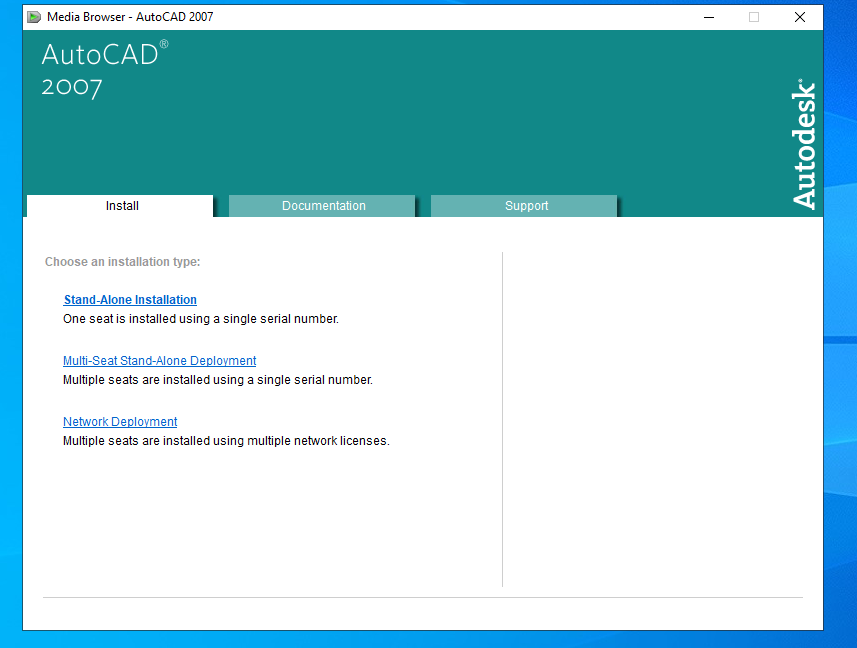Click the AutoCAD 2007 logo in the header
This screenshot has height=648, width=857.
tap(104, 69)
